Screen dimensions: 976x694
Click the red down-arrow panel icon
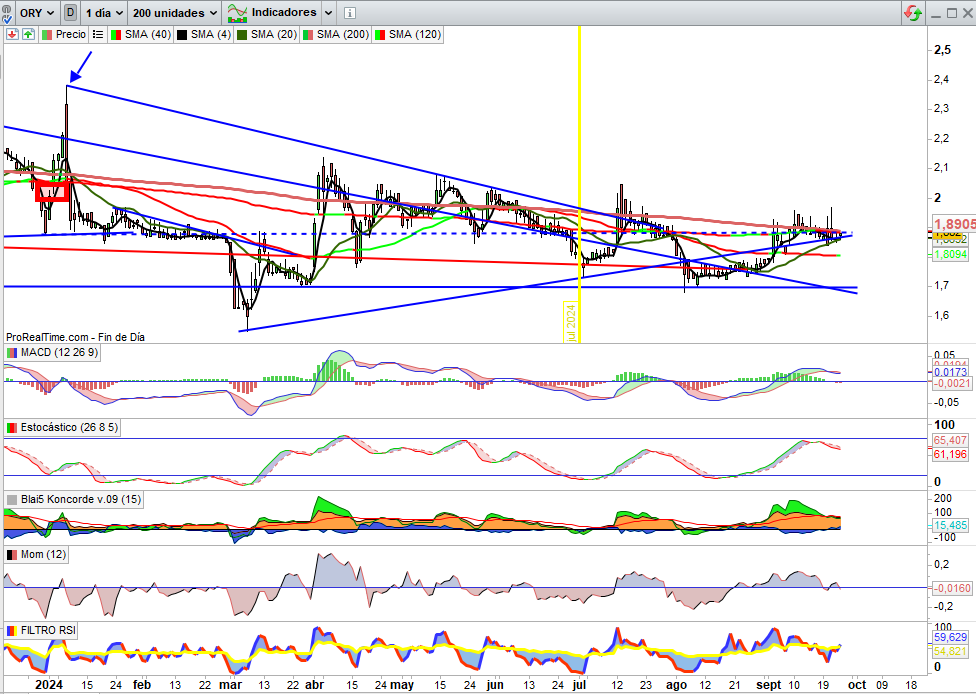click(x=12, y=34)
